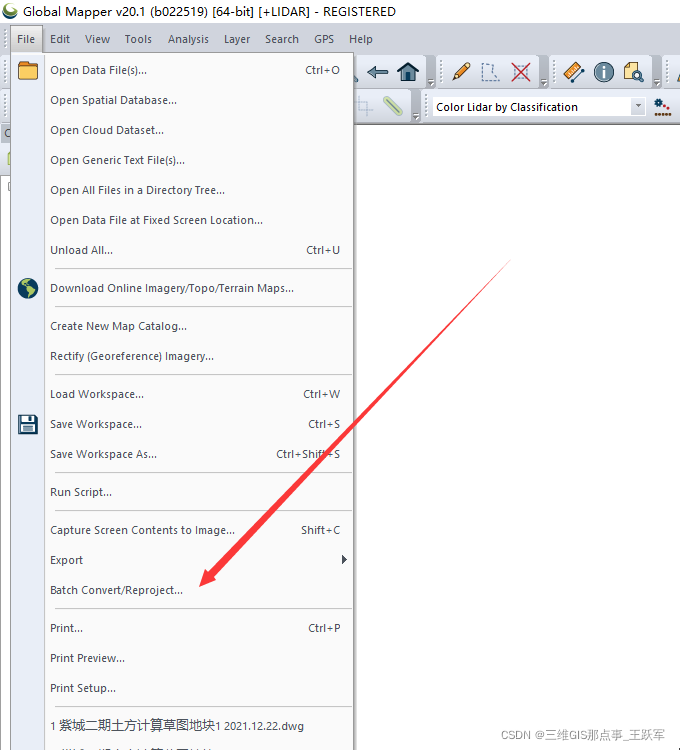Choose Print Preview...

point(198,658)
